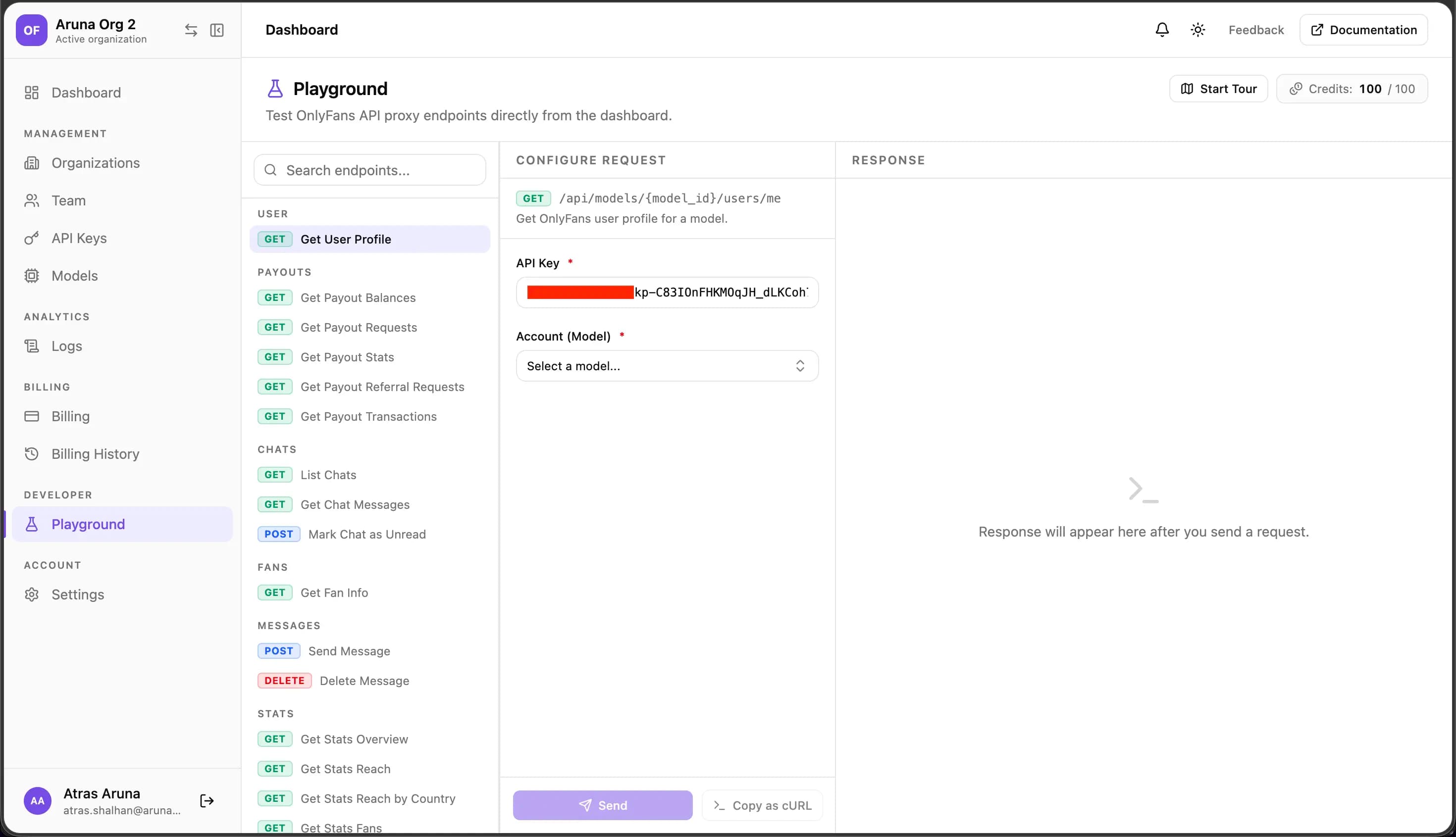Click the Logs scroll icon

coord(32,346)
